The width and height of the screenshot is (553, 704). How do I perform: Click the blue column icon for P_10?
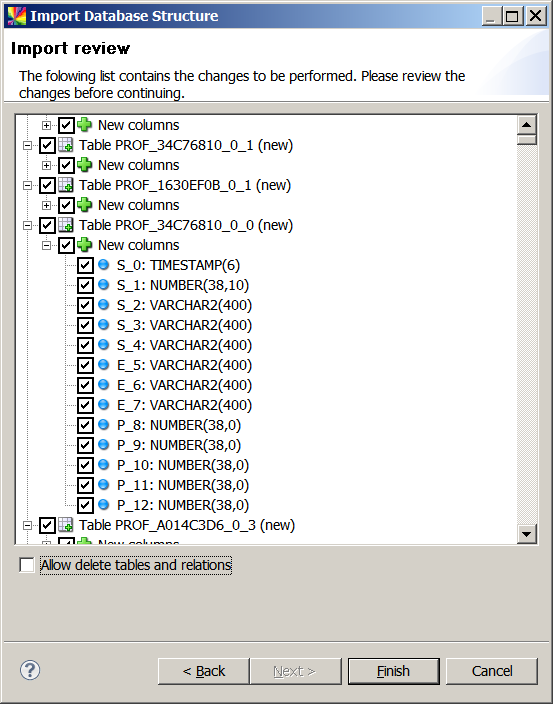pyautogui.click(x=104, y=464)
